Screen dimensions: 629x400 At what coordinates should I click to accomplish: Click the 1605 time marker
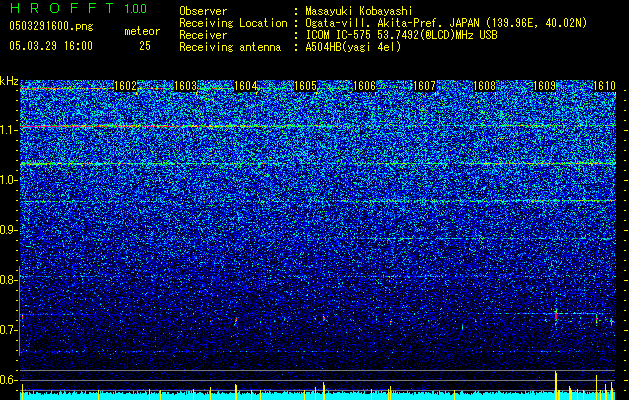(x=305, y=86)
